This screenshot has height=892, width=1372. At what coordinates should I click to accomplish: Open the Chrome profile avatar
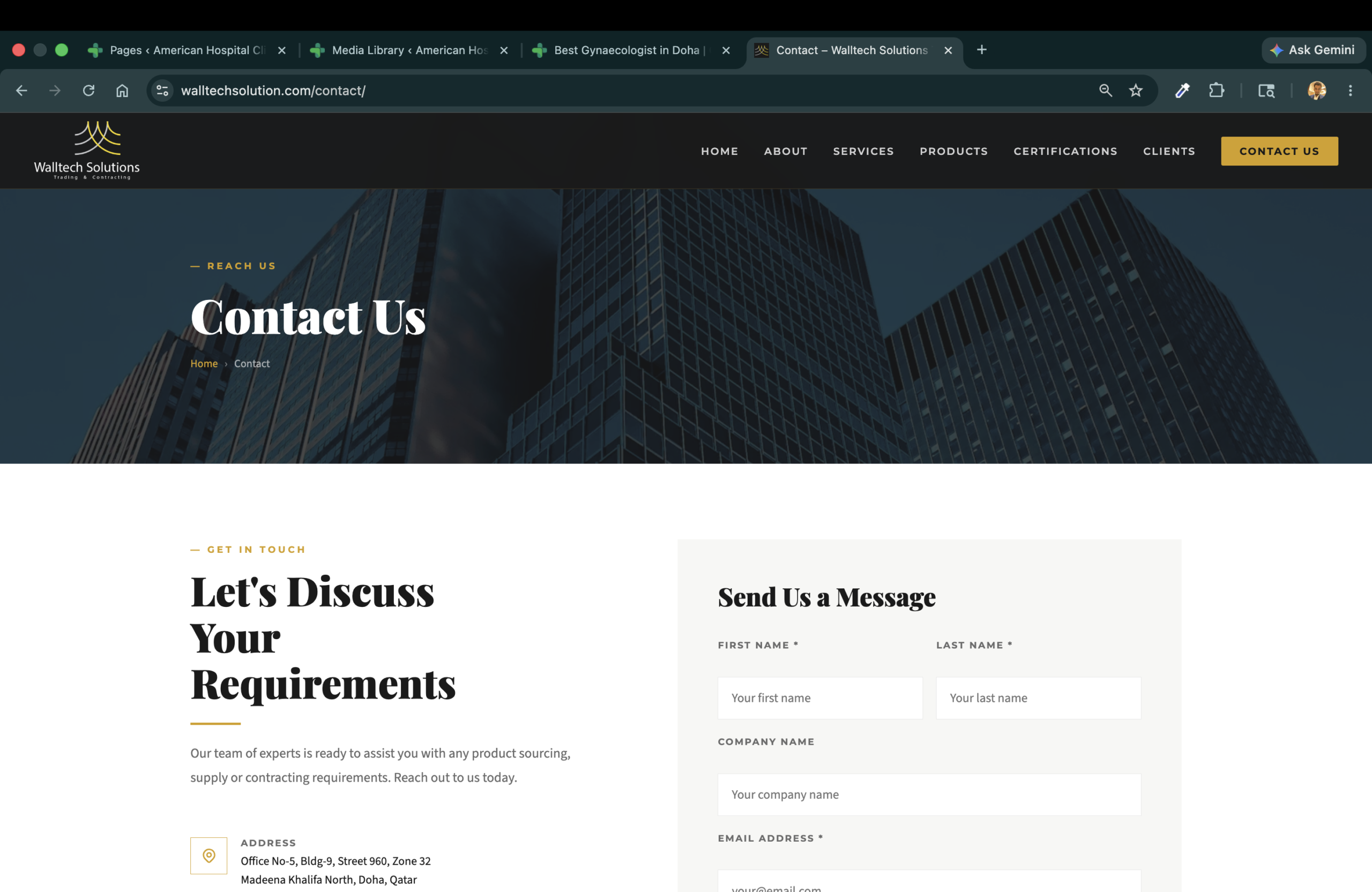pyautogui.click(x=1317, y=91)
